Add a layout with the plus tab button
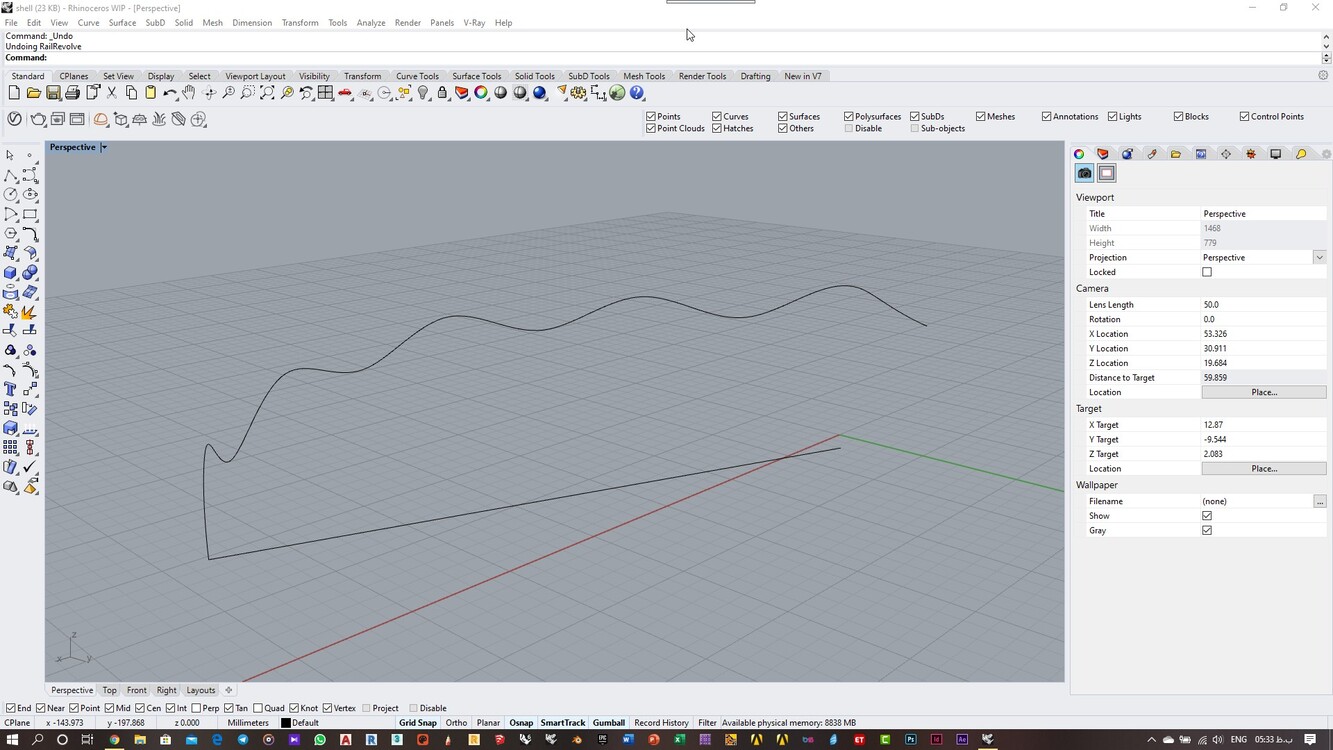1333x750 pixels. pyautogui.click(x=228, y=690)
